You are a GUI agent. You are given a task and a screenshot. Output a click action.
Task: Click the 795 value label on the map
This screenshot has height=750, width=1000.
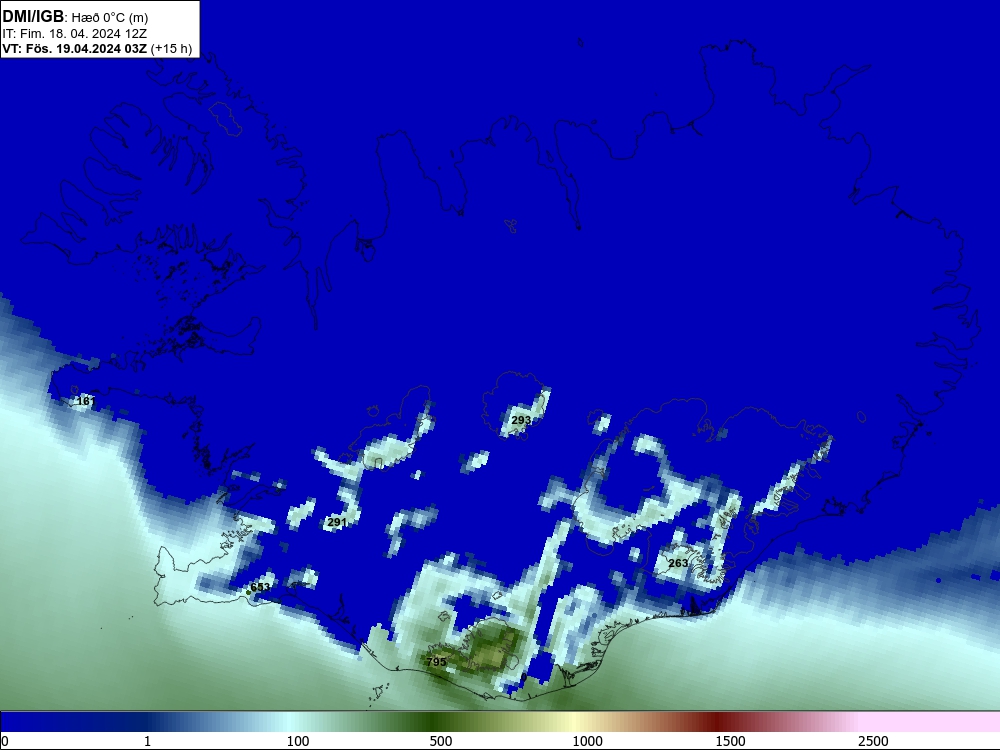point(436,662)
